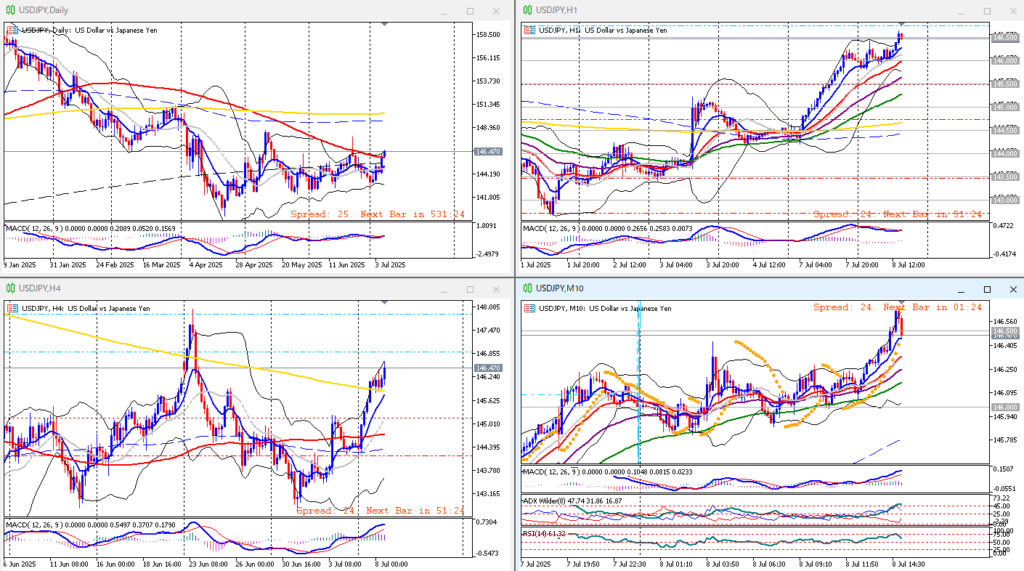Screen dimensions: 1024x571
Task: Click the Spread 25 Next Bar text on Daily
Action: (x=377, y=214)
